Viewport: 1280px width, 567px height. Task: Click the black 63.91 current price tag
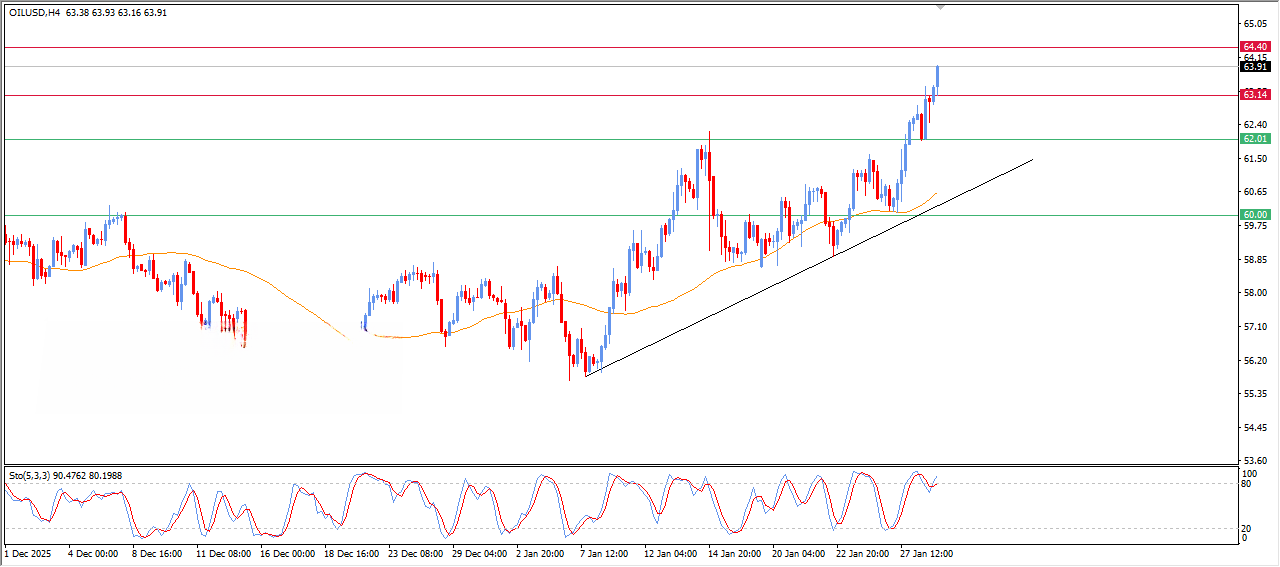click(x=1254, y=67)
